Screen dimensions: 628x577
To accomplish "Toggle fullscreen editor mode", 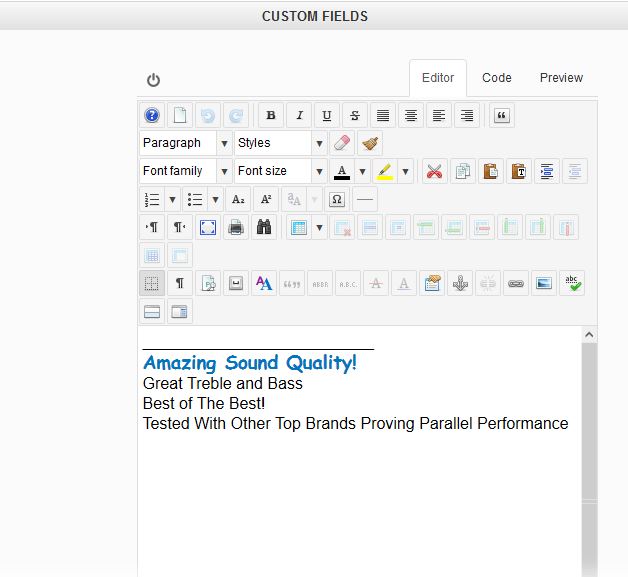I will (208, 227).
